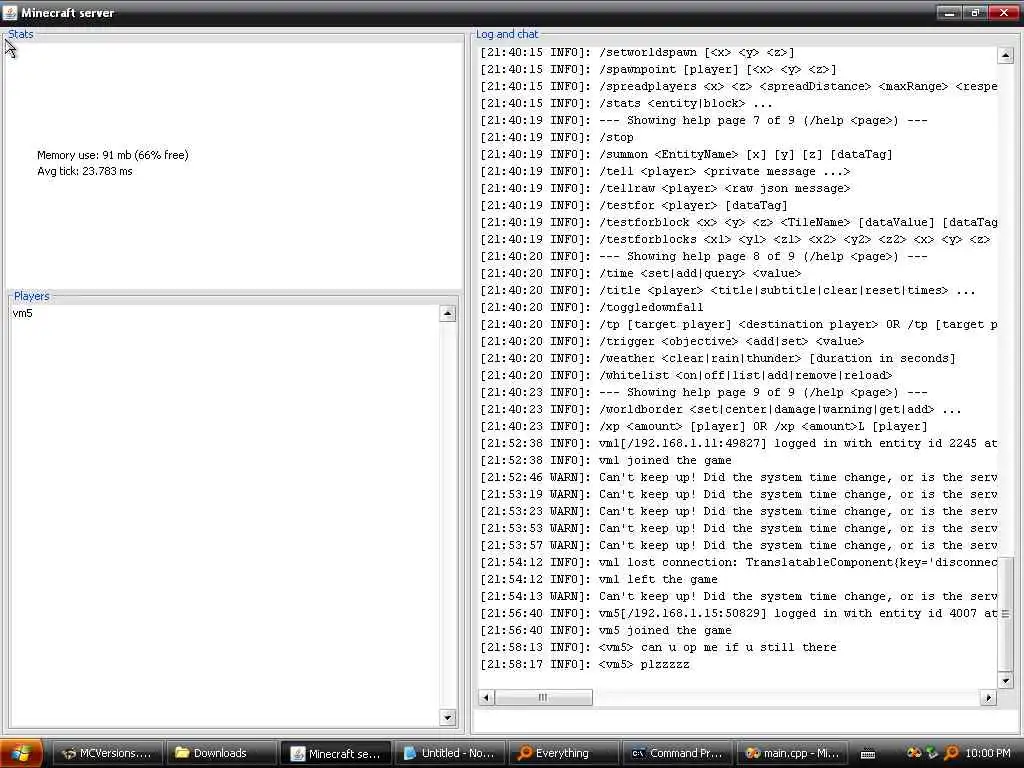Click 'Showing help page 8 of 9' line
Screen dimensions: 1024x768
coord(704,257)
